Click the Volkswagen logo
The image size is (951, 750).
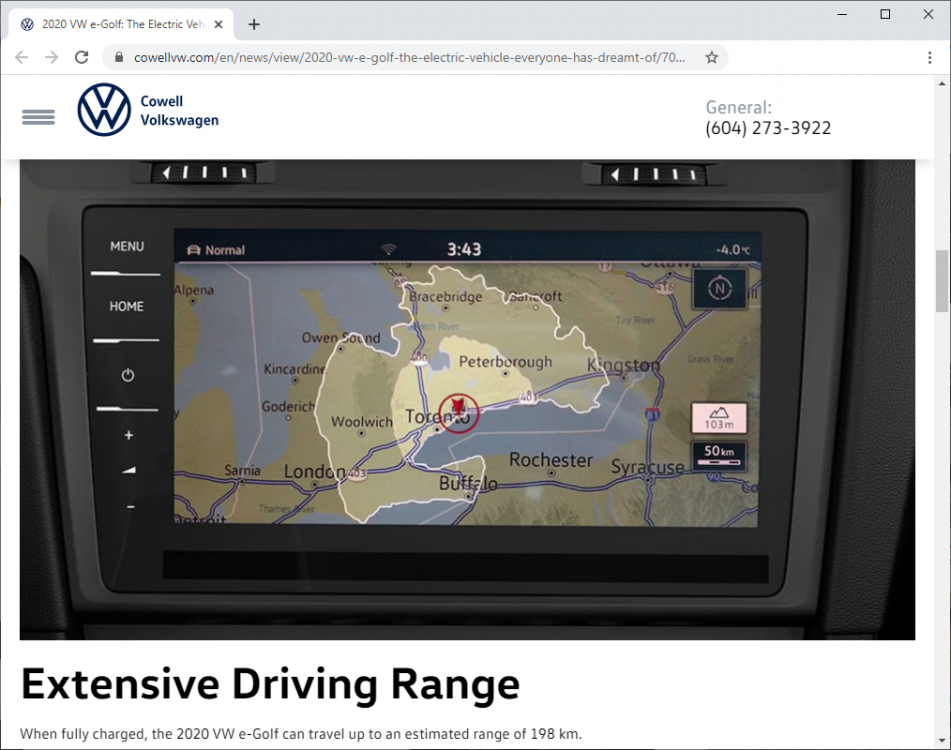104,110
